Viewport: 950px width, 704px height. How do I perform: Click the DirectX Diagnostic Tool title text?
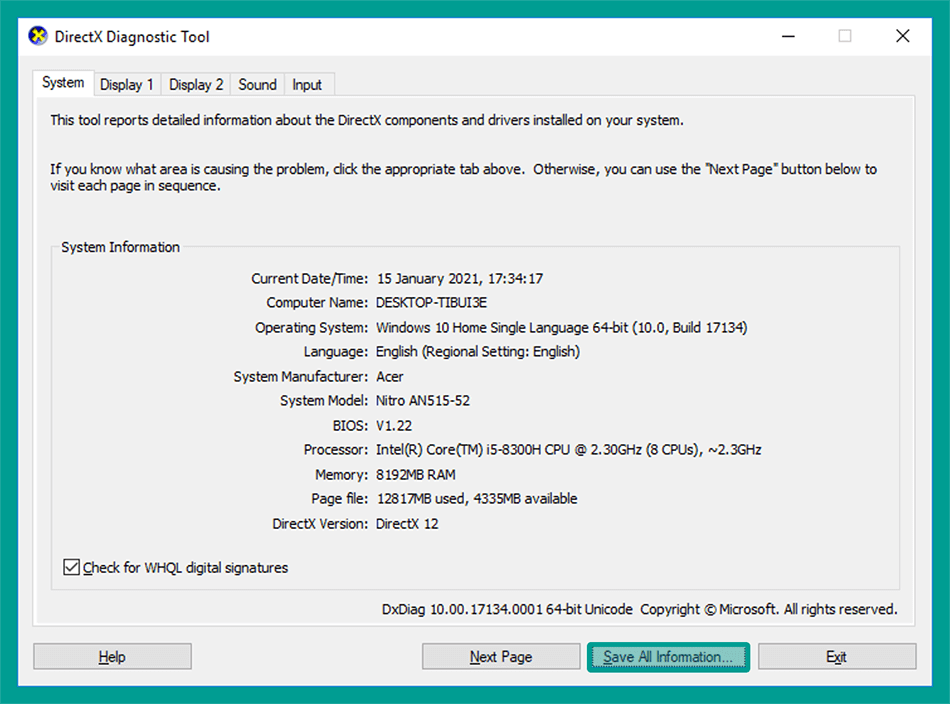click(132, 37)
